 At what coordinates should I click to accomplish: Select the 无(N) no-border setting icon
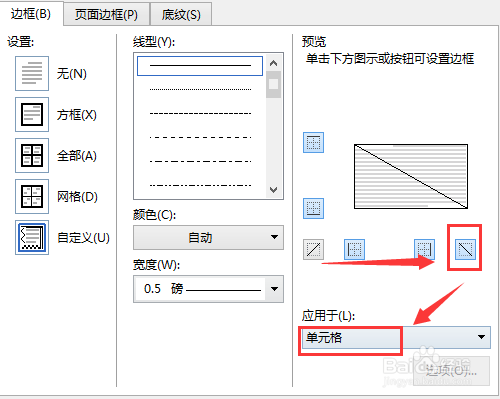coord(32,73)
